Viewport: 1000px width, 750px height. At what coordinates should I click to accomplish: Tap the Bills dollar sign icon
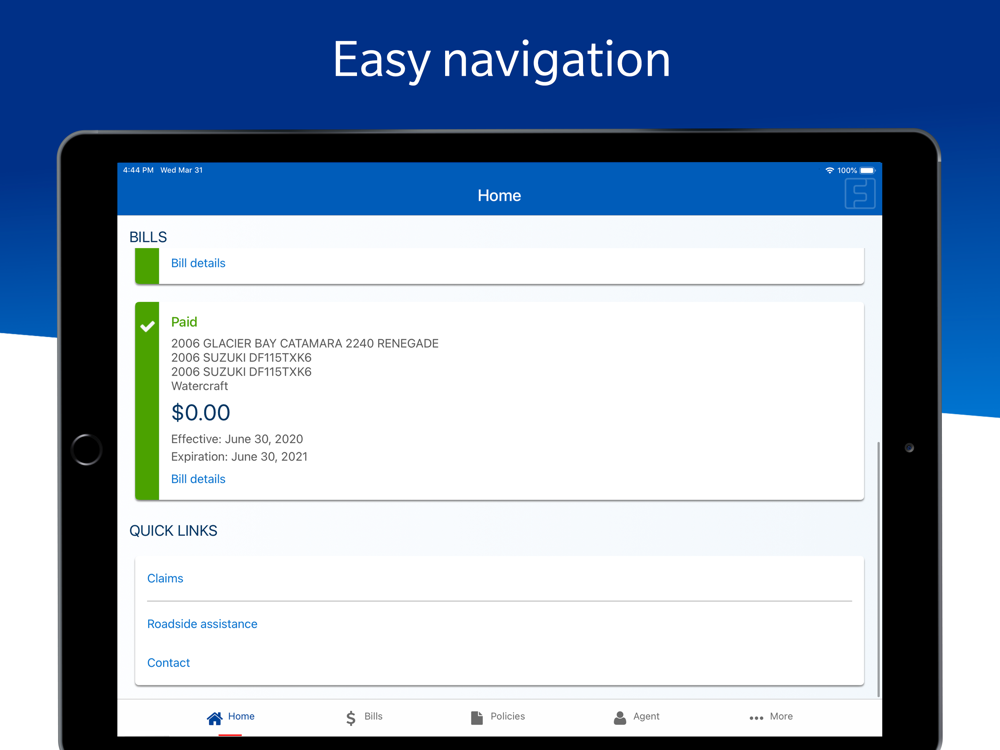(x=351, y=718)
